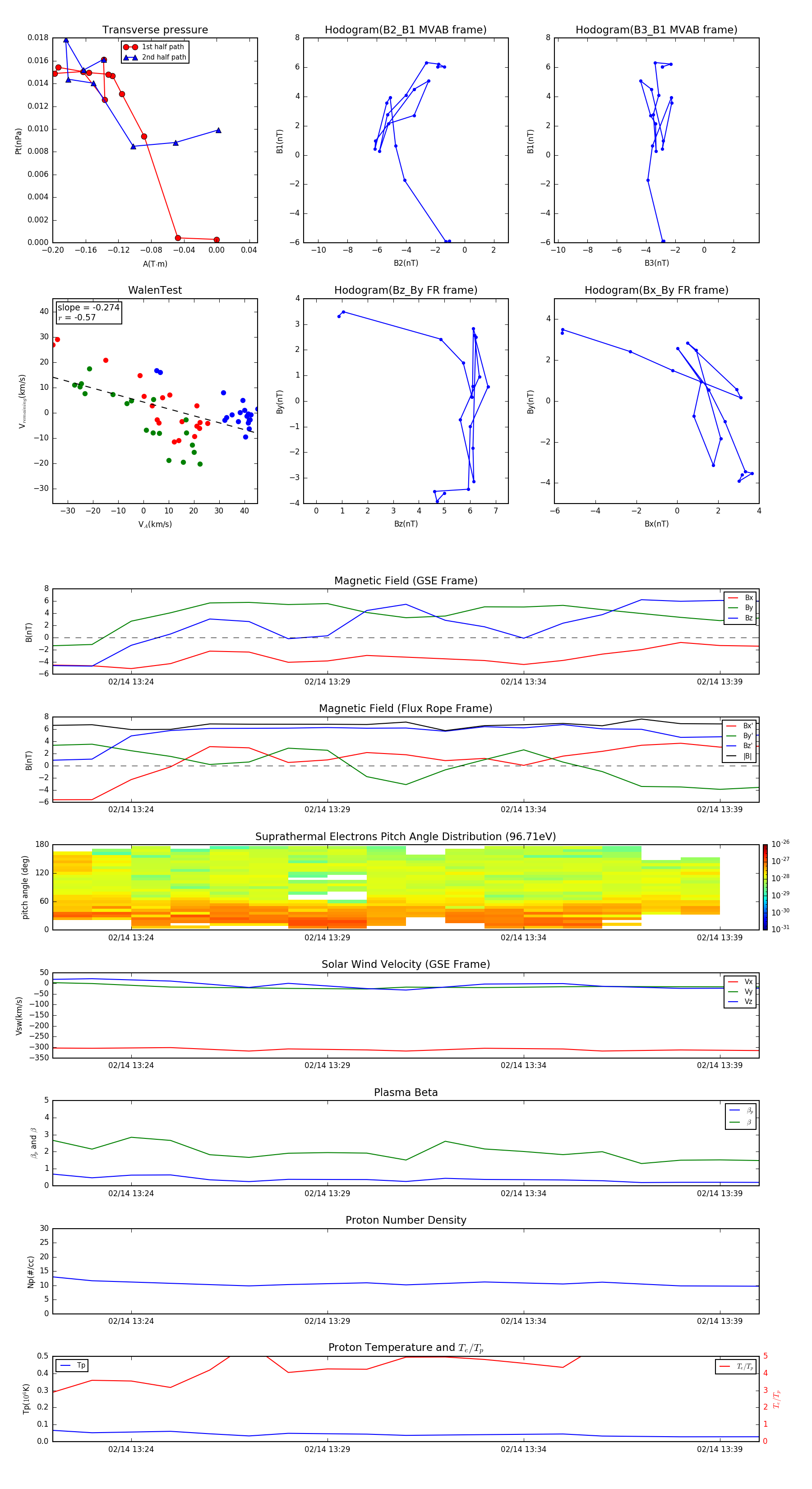Click the Bz' legend entry in Flux Rope panel
812x1489 pixels.
pyautogui.click(x=740, y=746)
